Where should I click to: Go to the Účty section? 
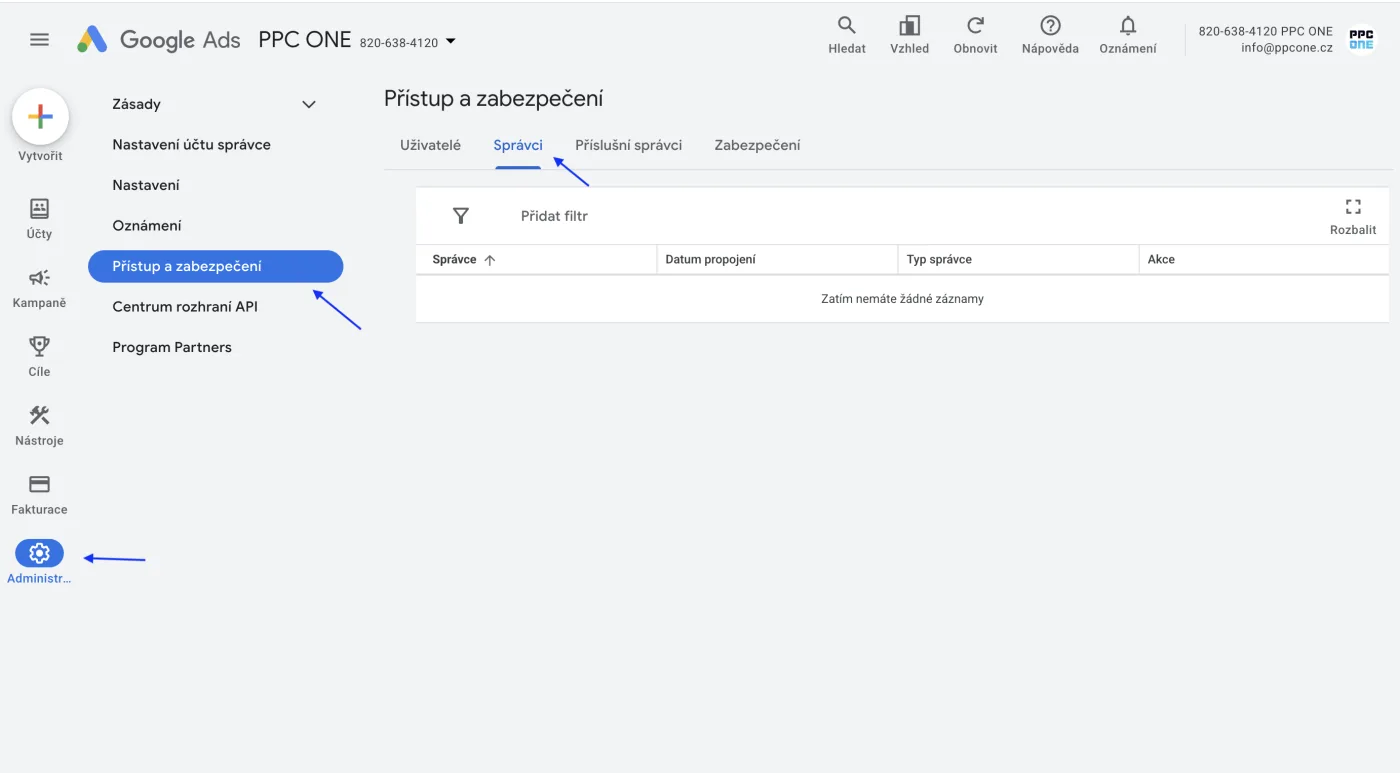39,219
